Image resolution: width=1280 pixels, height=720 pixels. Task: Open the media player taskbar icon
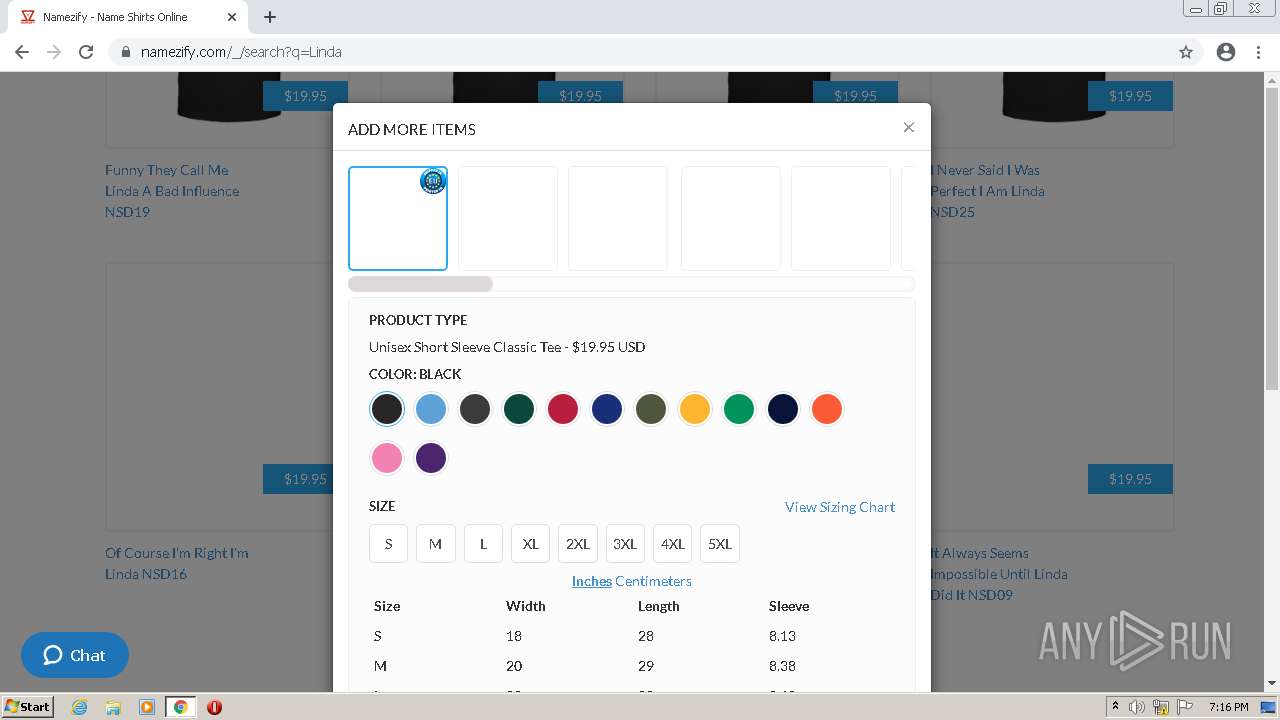[146, 707]
